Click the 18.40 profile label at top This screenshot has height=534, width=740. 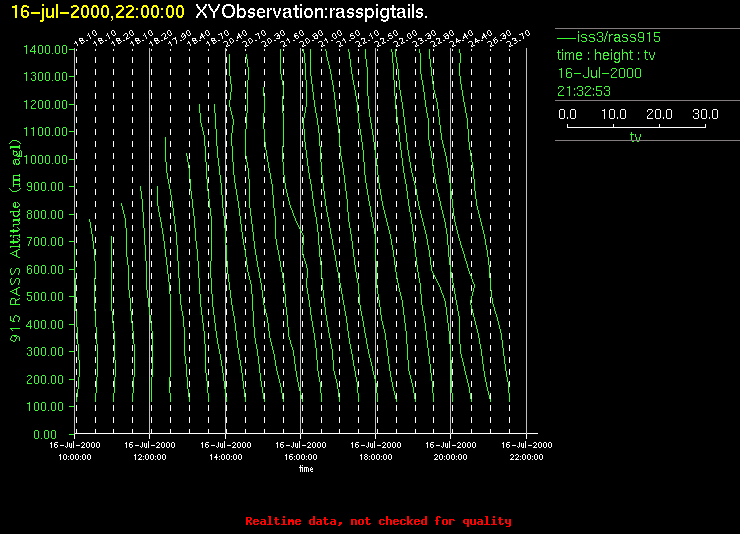[x=199, y=38]
